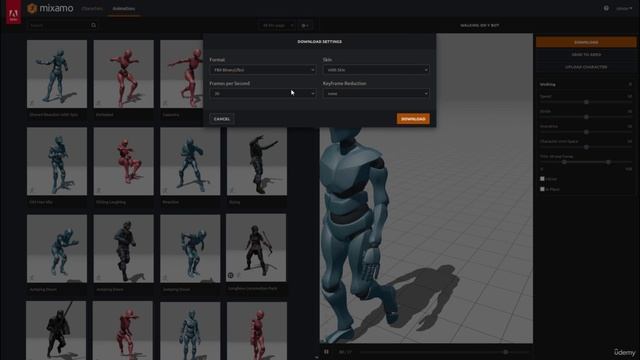640x360 pixels.
Task: Select the Longbow Locomotion Pack thumbnail
Action: (x=256, y=248)
